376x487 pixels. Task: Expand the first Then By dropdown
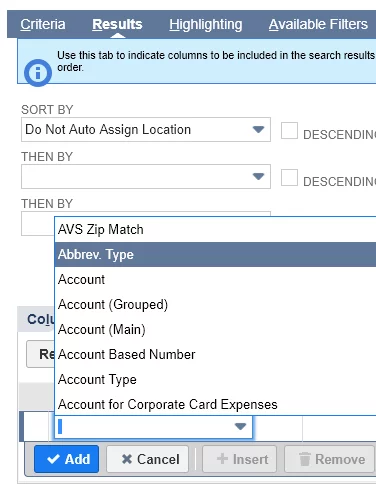tap(258, 176)
